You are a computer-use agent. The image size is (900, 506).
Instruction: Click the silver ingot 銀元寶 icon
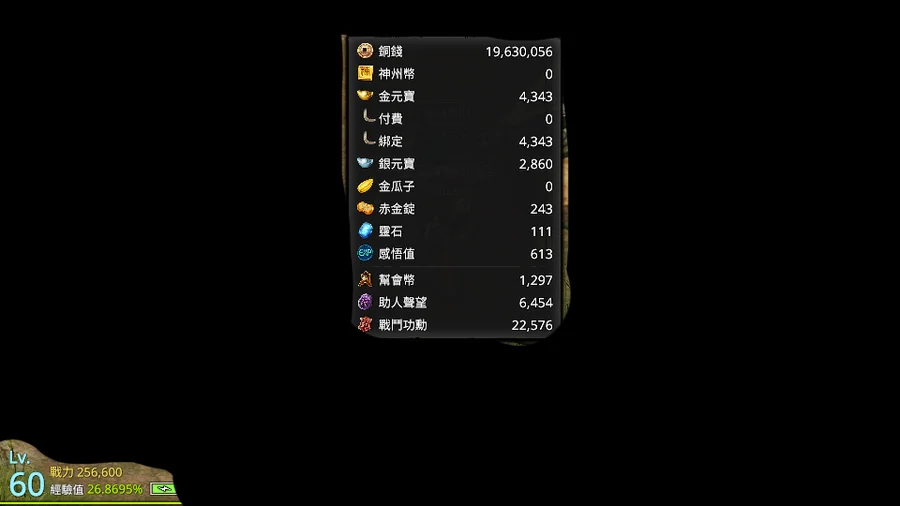pyautogui.click(x=365, y=163)
